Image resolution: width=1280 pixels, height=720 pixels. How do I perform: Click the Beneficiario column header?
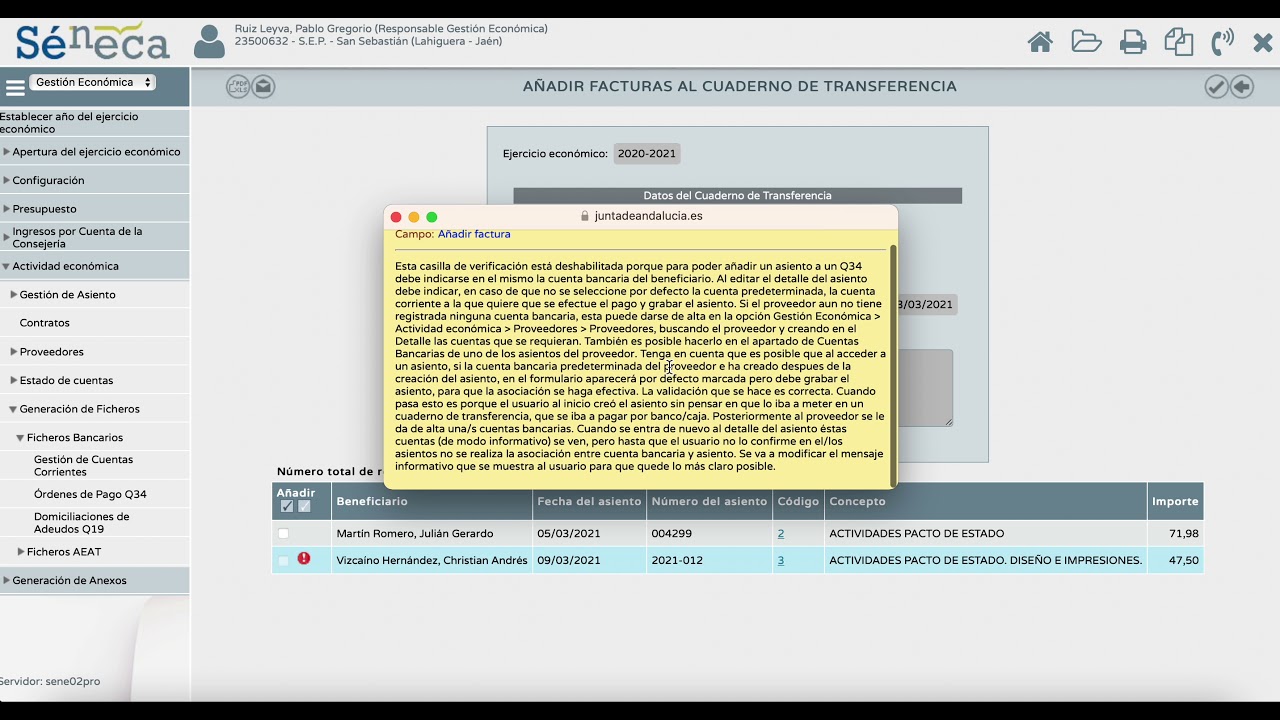[372, 502]
